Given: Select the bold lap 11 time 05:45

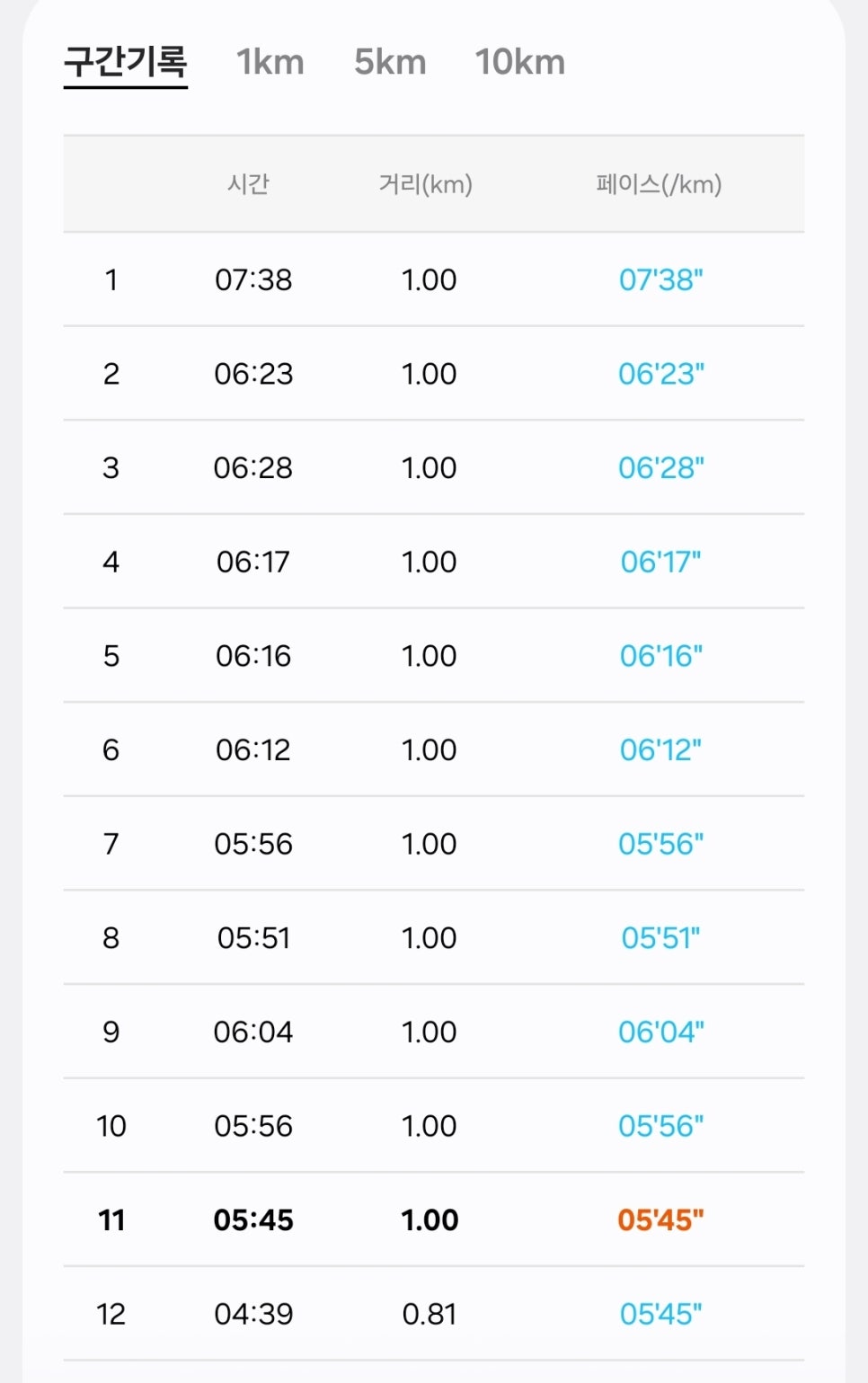Looking at the screenshot, I should pos(253,1220).
